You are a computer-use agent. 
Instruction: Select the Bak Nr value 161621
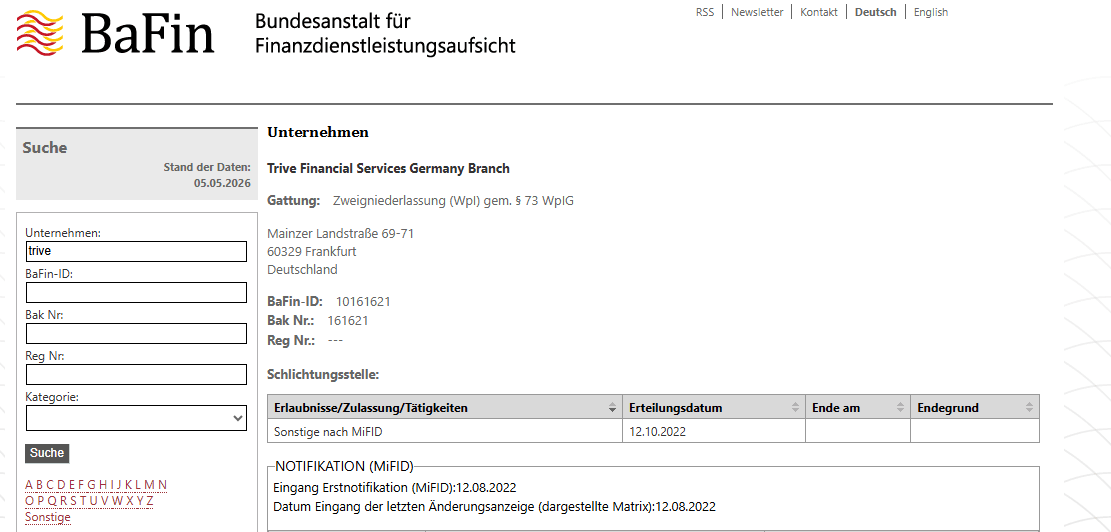click(347, 321)
